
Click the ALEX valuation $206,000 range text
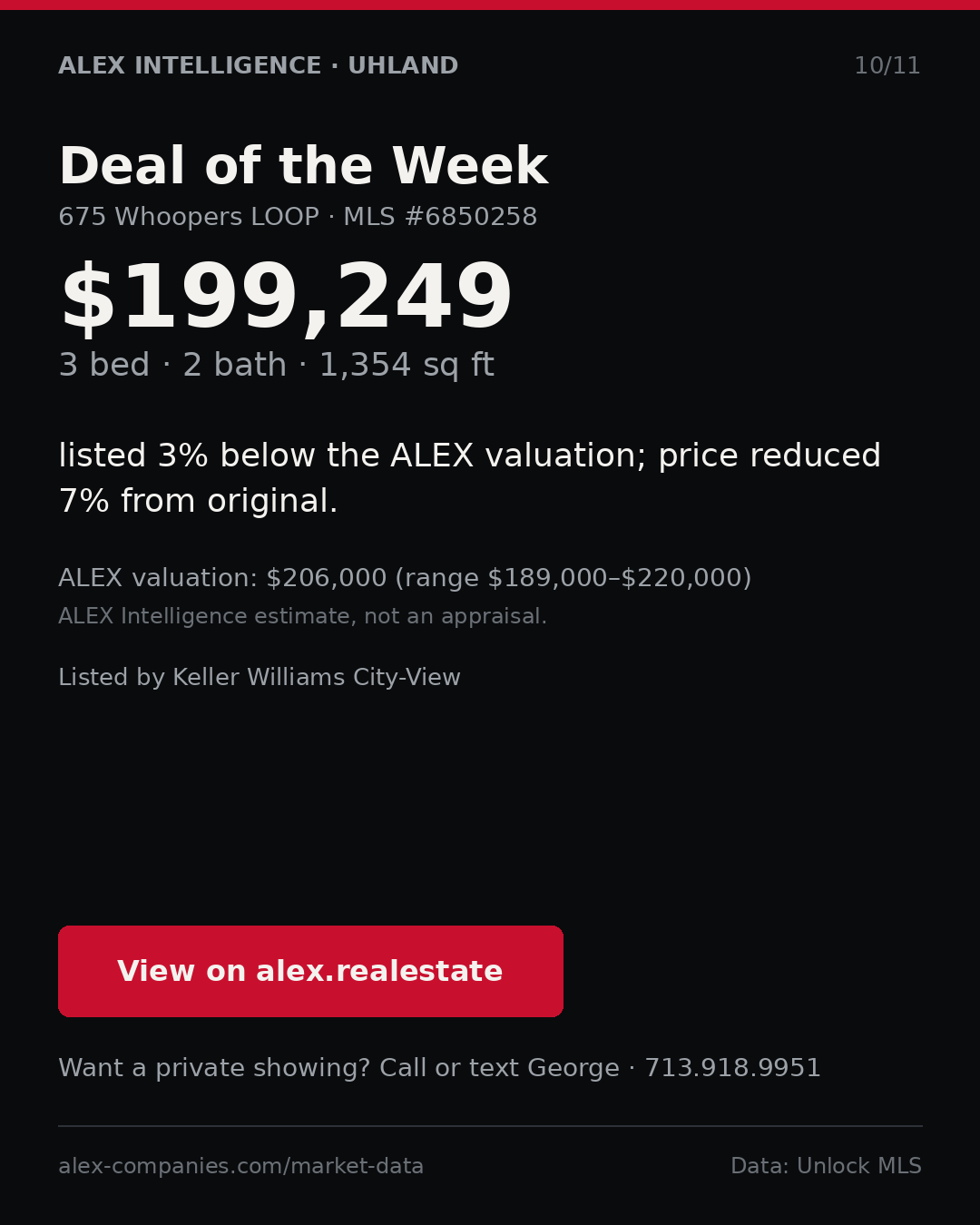tap(405, 579)
